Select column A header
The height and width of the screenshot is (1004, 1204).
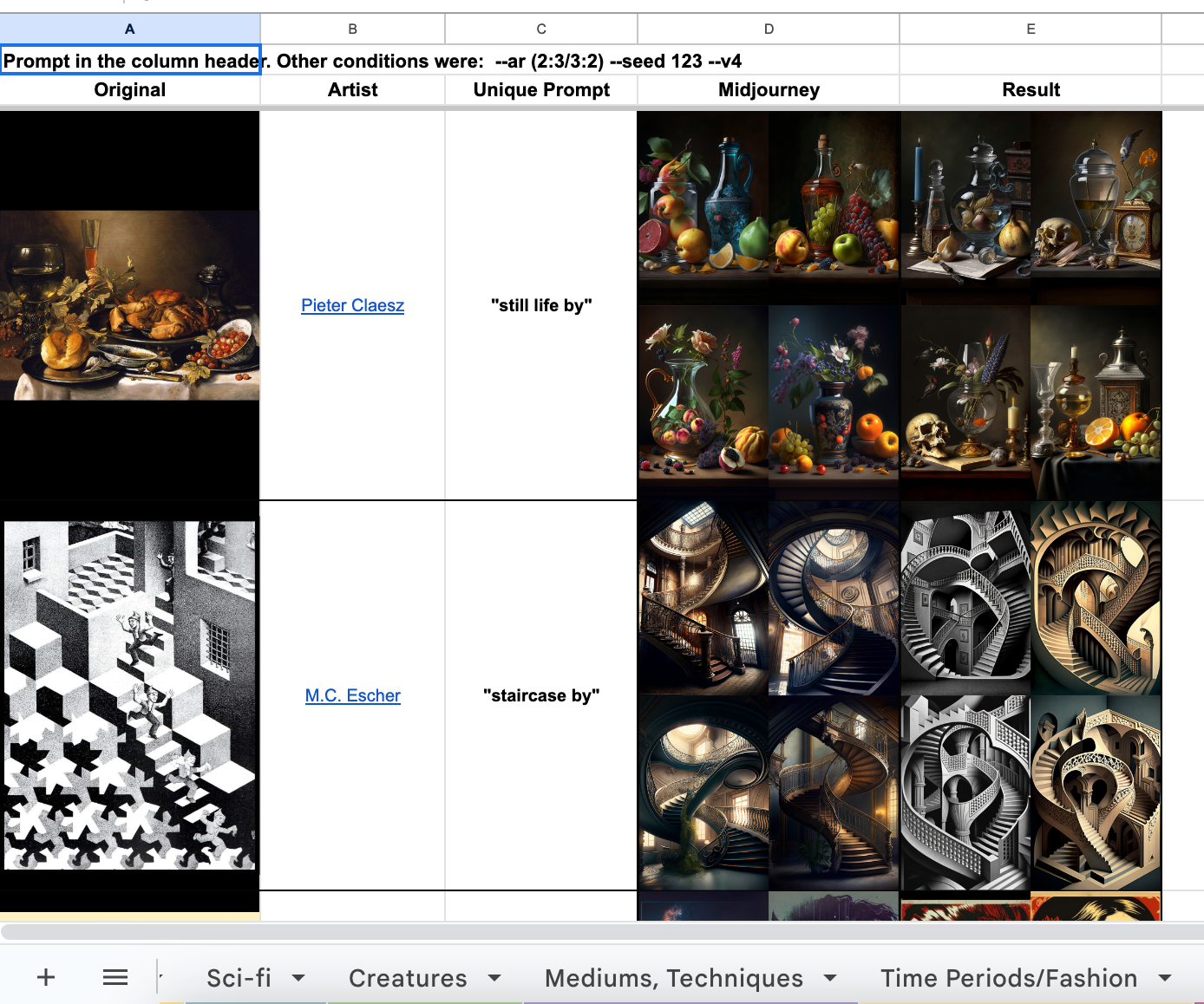(x=130, y=29)
